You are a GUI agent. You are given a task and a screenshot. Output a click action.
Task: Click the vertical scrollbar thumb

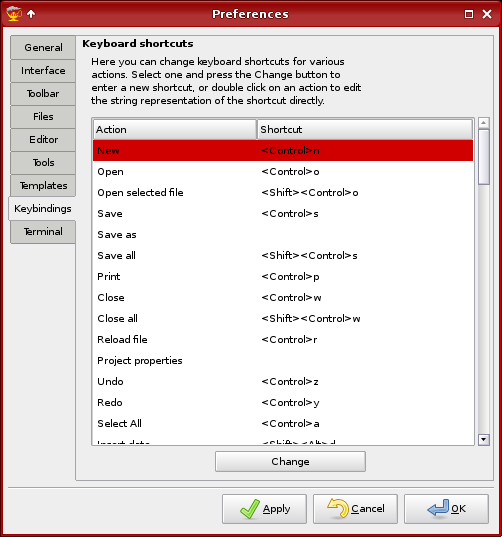pos(484,157)
